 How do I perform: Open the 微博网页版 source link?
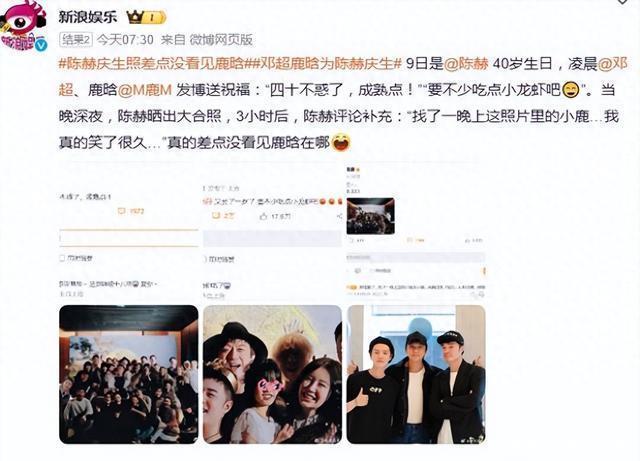click(221, 40)
